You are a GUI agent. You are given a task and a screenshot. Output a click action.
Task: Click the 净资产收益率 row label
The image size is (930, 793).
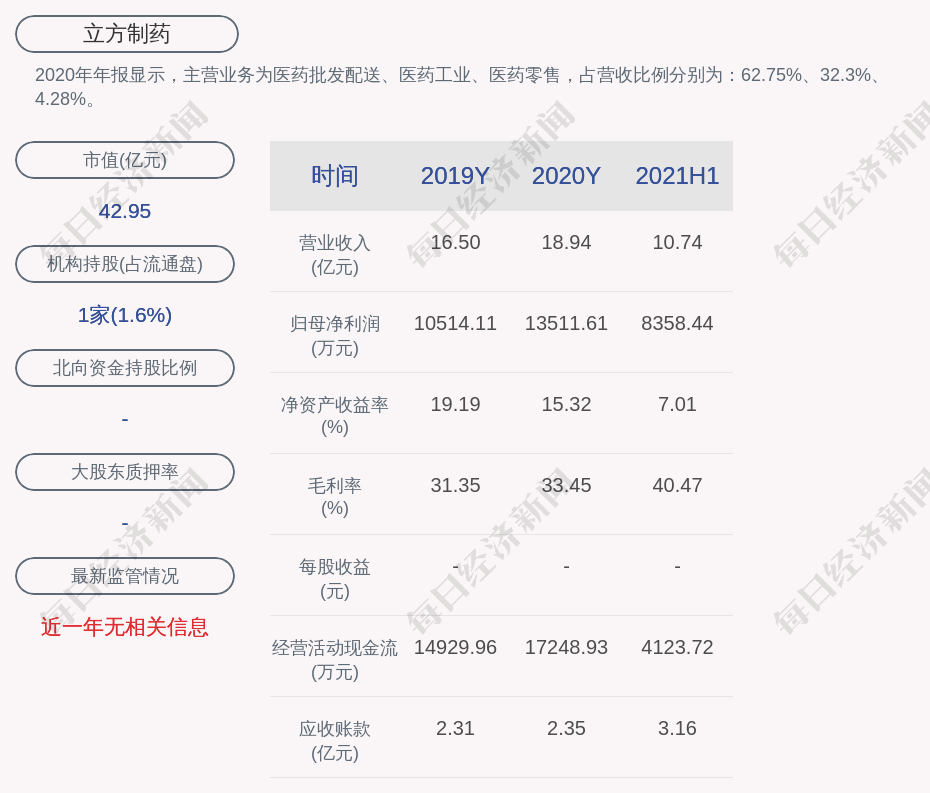334,415
